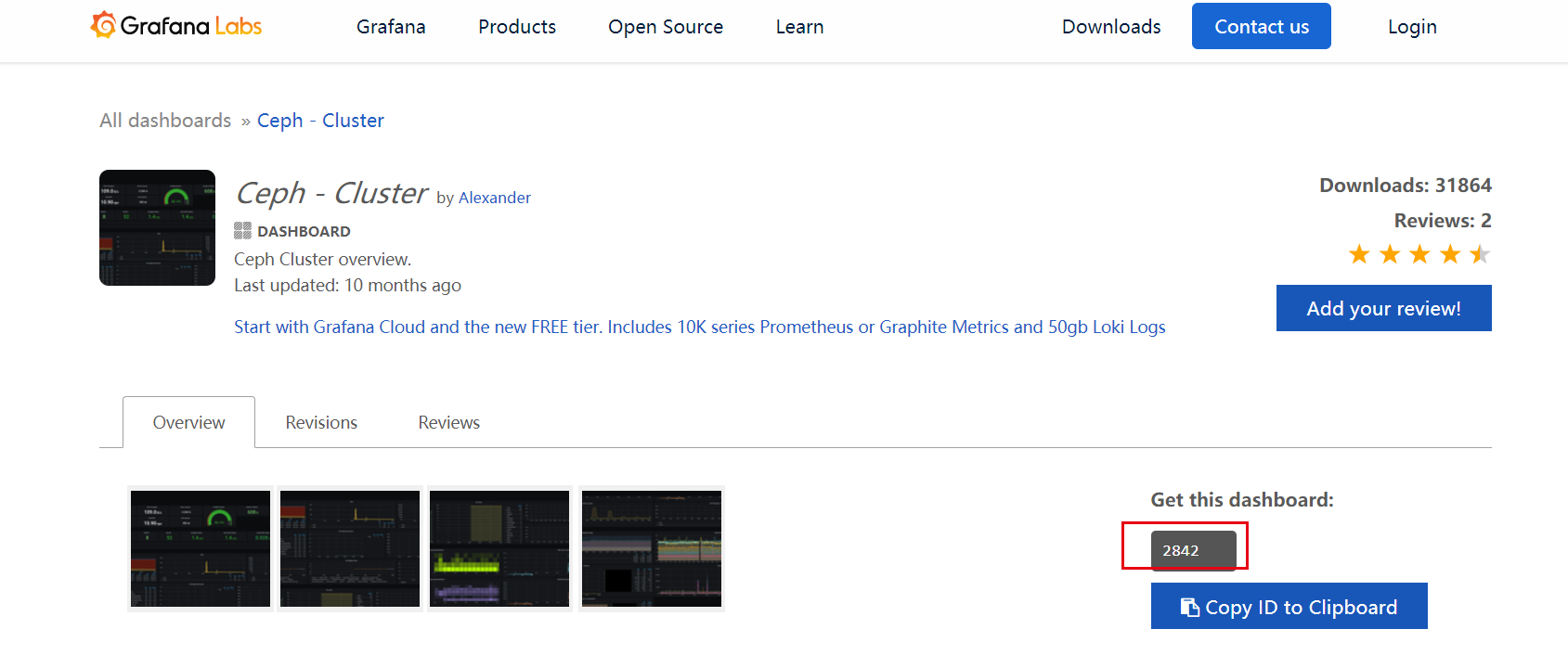Image resolution: width=1568 pixels, height=655 pixels.
Task: Open author Alexander's profile
Action: 495,198
